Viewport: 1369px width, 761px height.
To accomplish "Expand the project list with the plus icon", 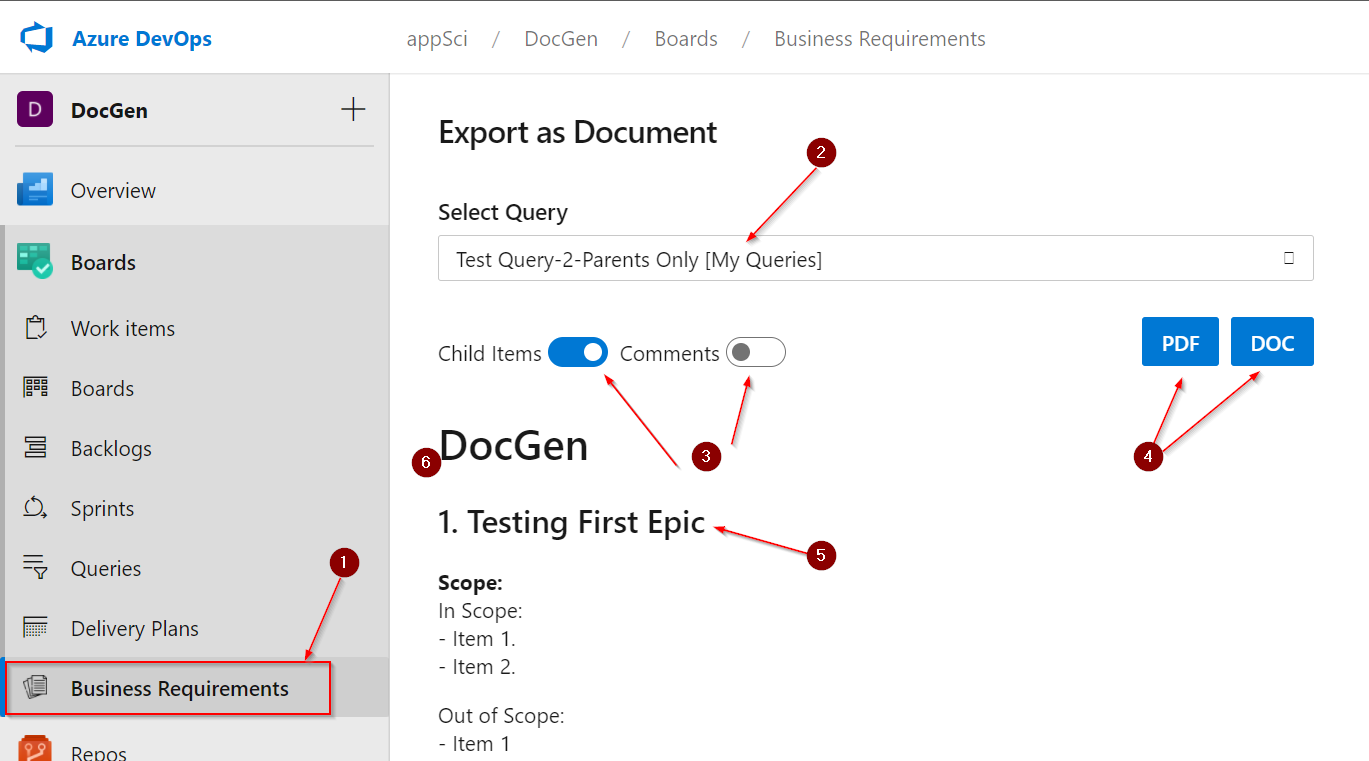I will click(x=352, y=110).
